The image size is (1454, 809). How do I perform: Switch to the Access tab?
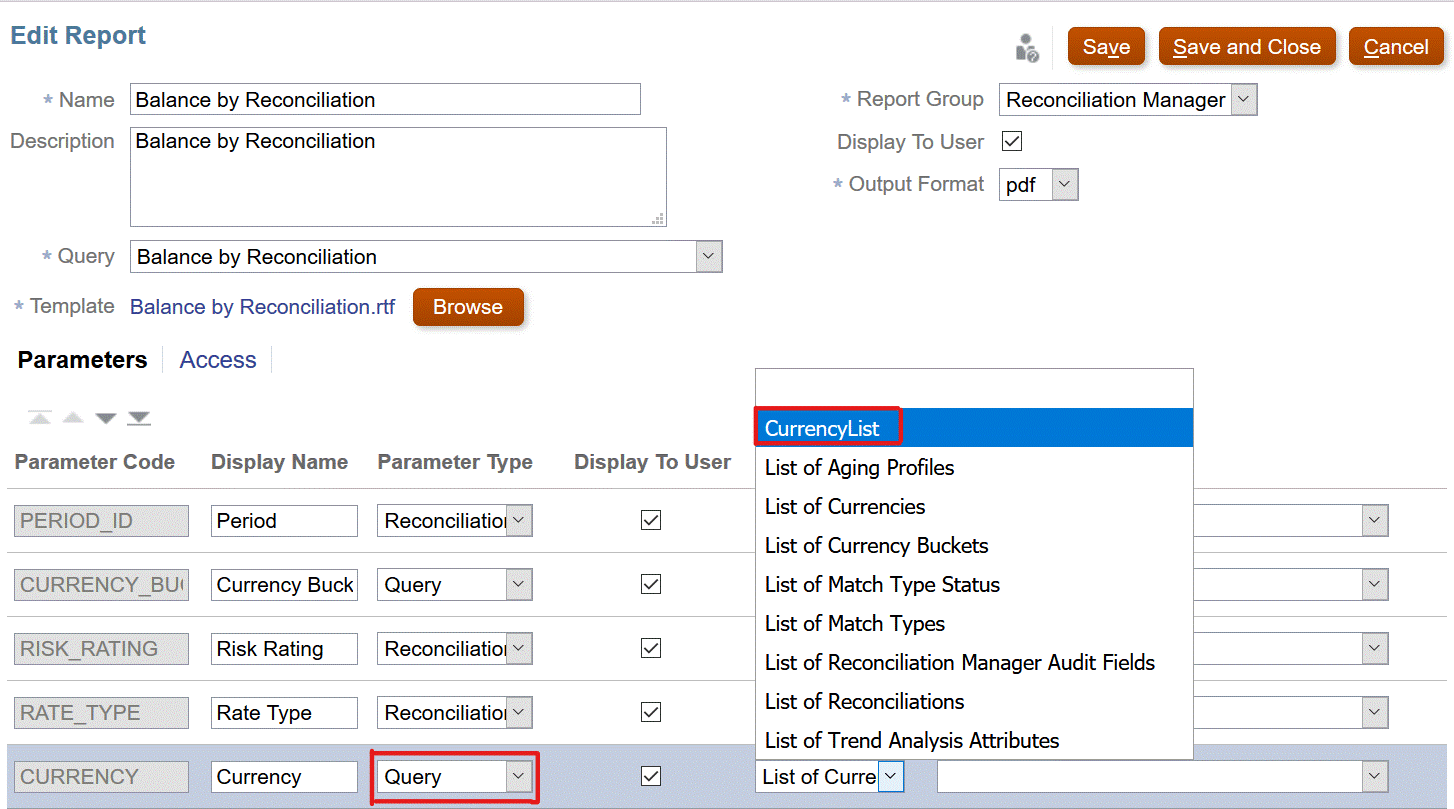[218, 360]
